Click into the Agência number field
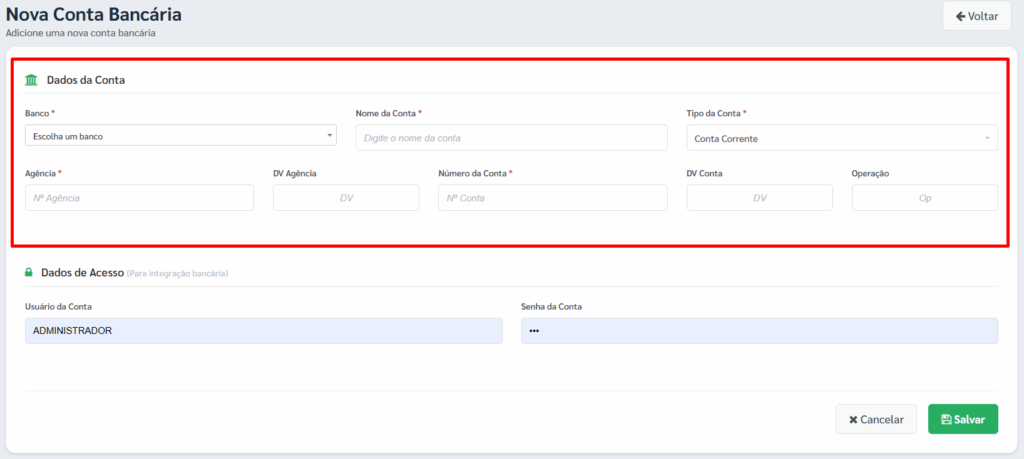Screen dimensions: 1024x459 (139, 198)
